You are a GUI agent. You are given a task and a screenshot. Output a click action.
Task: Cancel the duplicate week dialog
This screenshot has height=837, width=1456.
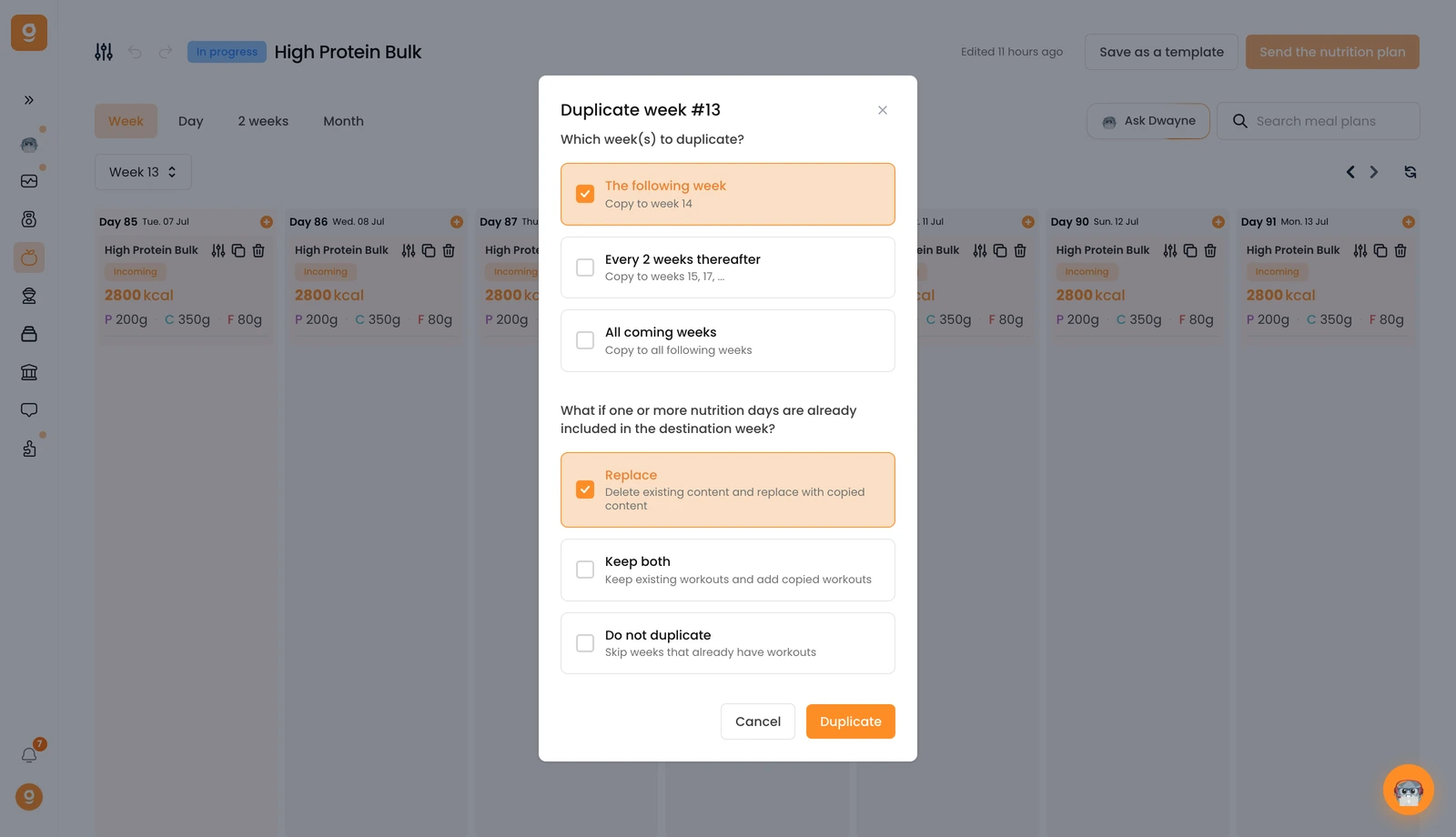[x=758, y=721]
